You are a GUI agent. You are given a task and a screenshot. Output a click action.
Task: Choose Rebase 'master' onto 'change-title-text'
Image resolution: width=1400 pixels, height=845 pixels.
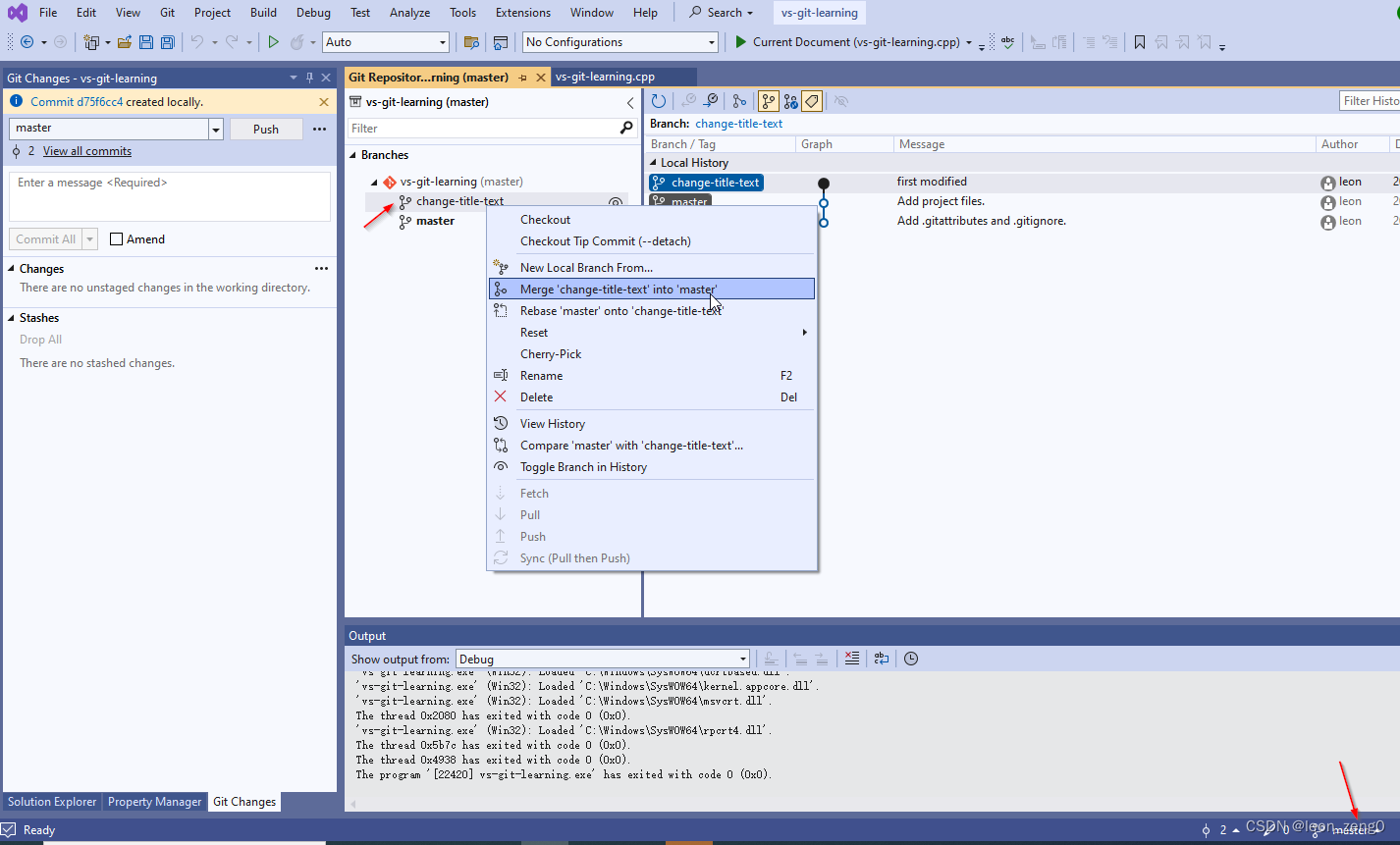tap(652, 311)
